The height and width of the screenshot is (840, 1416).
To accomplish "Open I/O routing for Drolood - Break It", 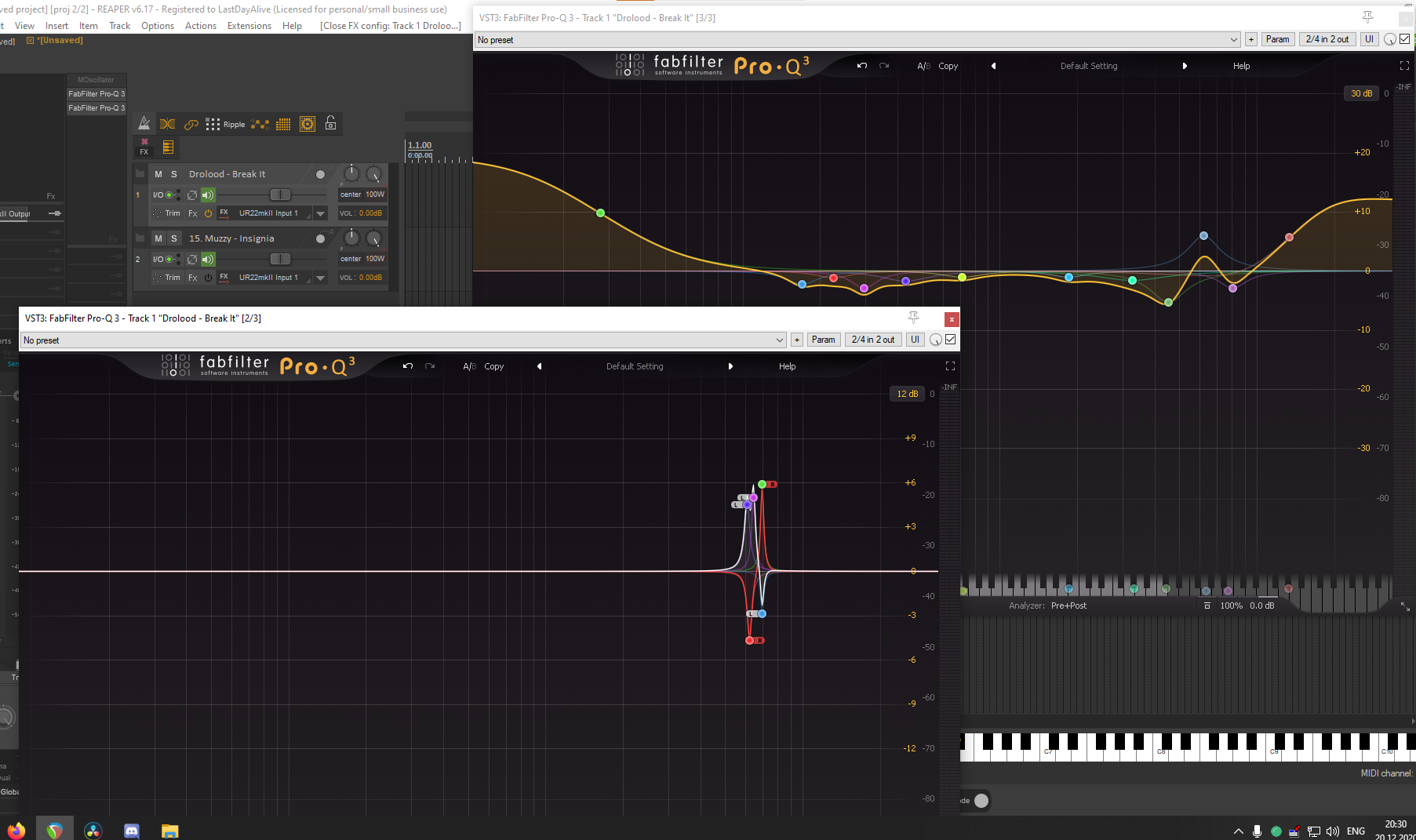I will click(166, 195).
